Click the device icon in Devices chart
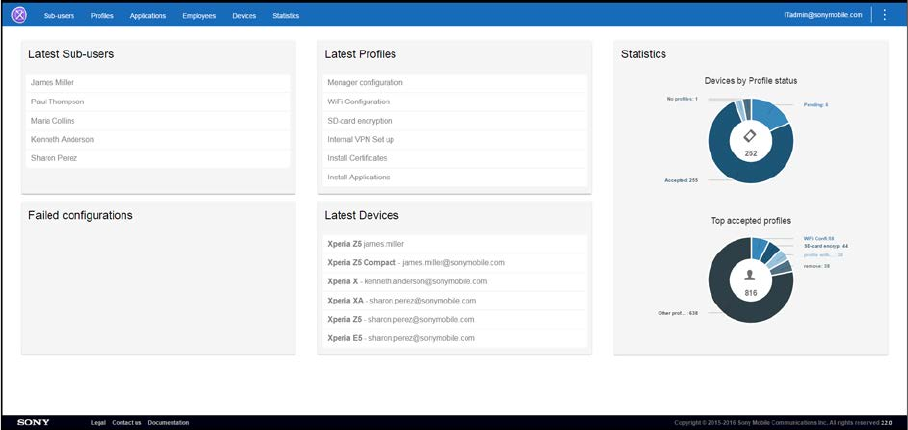Image resolution: width=908 pixels, height=430 pixels. [x=750, y=136]
